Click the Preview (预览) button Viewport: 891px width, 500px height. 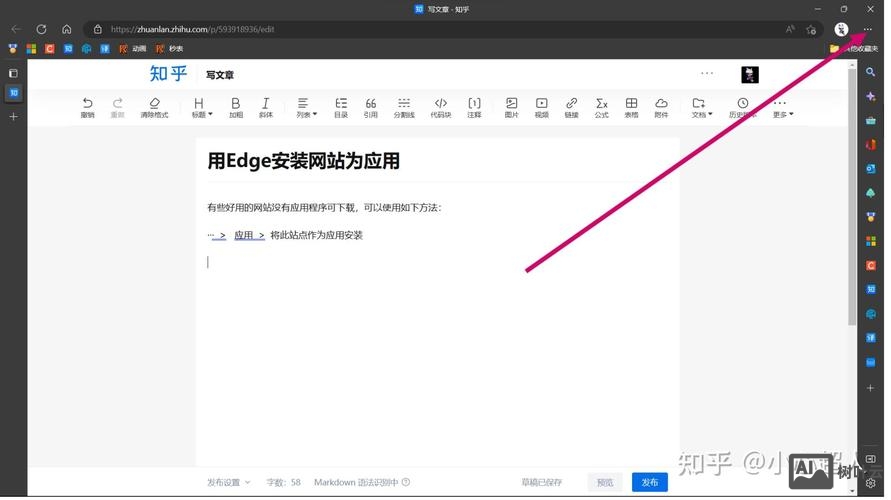tap(605, 482)
